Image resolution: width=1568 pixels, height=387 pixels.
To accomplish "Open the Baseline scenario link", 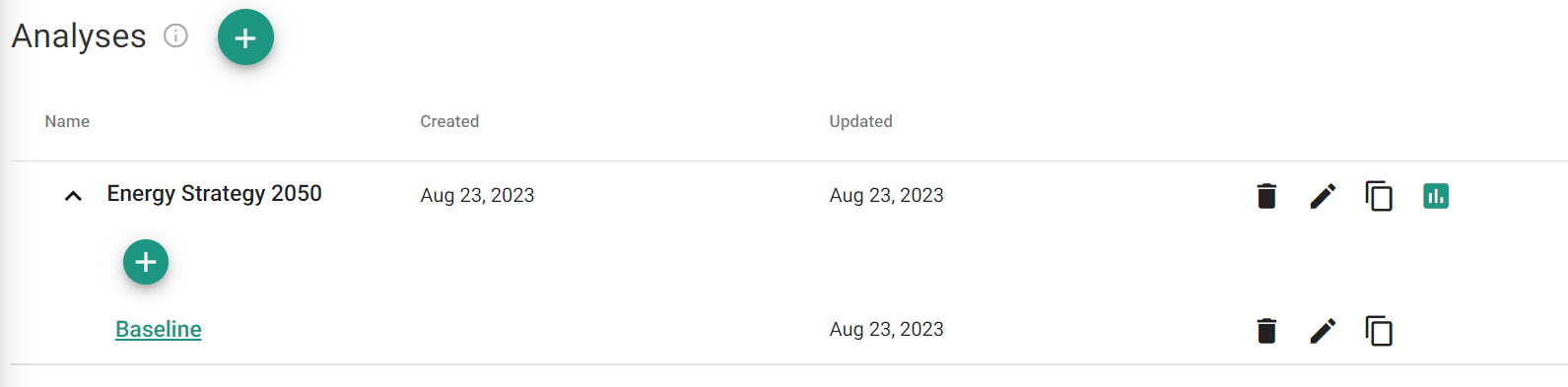I will [x=159, y=329].
